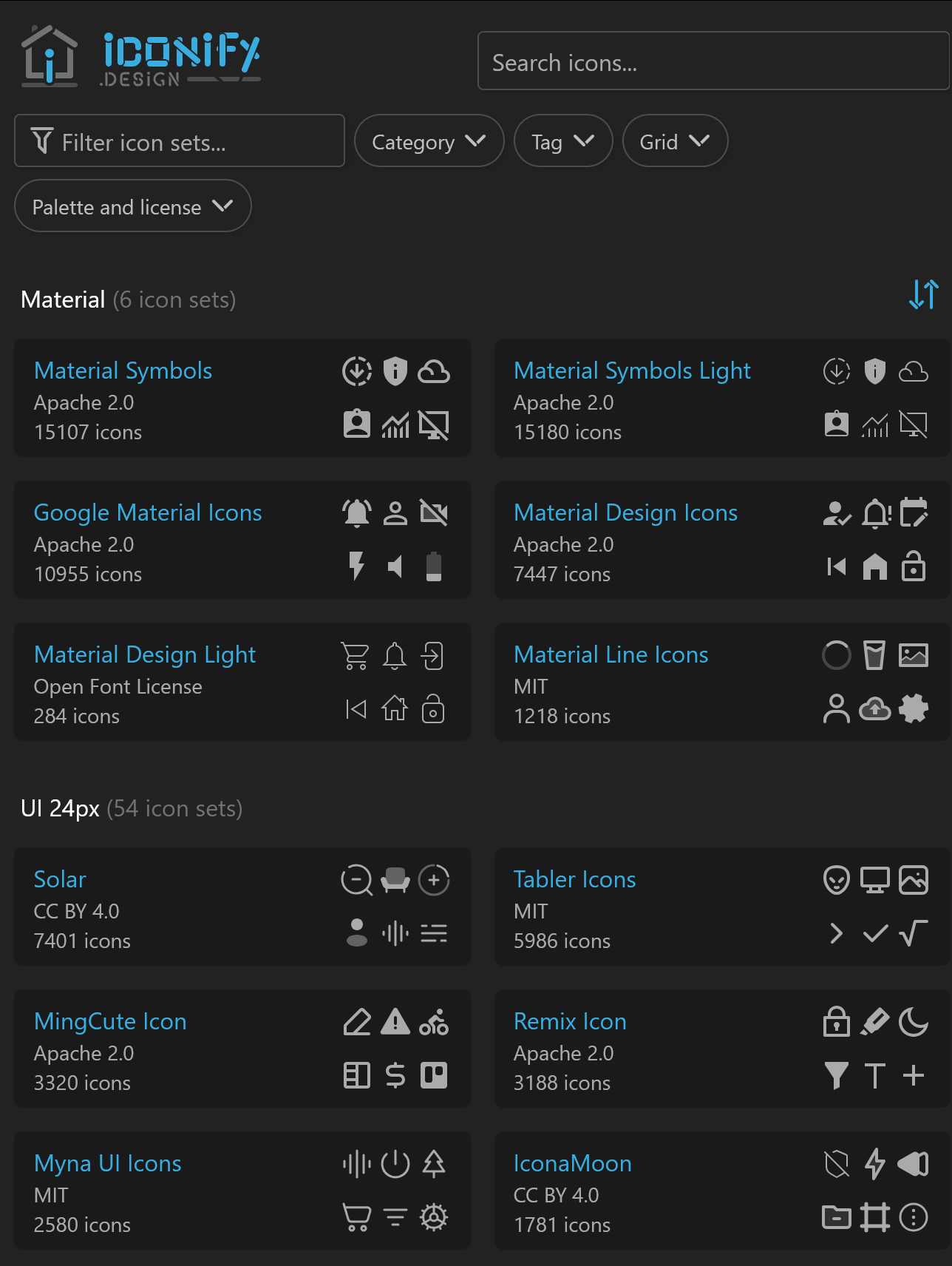The image size is (952, 1266).
Task: Select the crescent moon icon in Remix Icon
Action: click(914, 1023)
